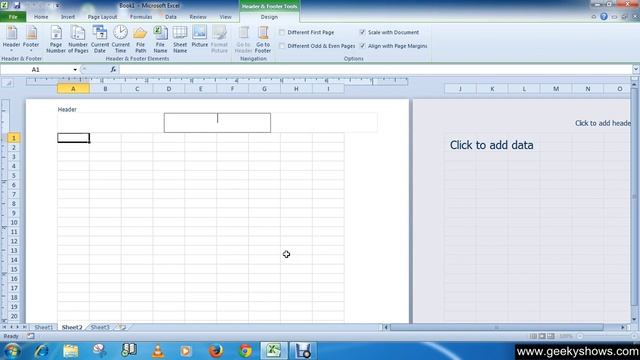Insert File Name element
This screenshot has width=640, height=360.
point(160,39)
